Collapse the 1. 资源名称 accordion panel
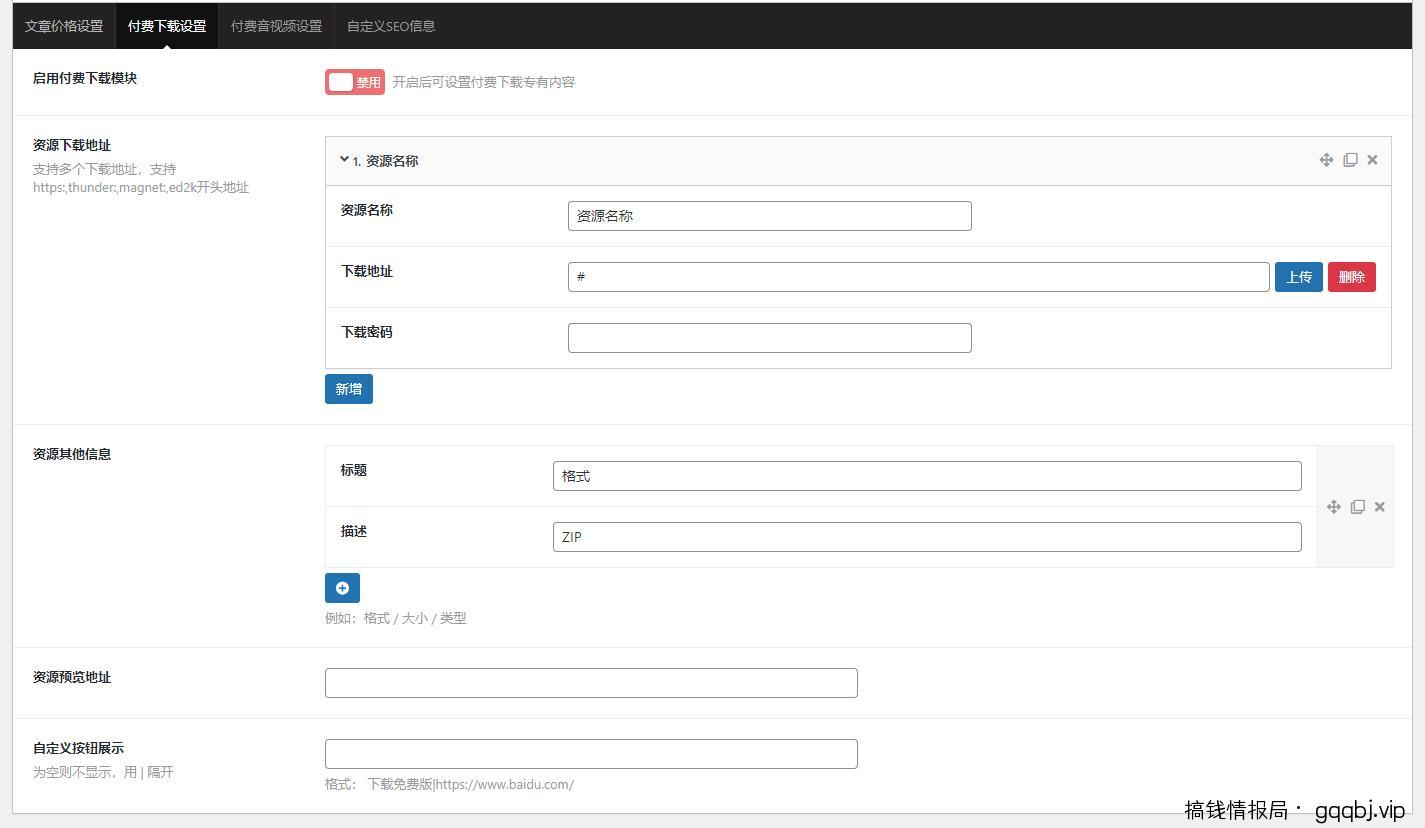Viewport: 1425px width, 828px height. pyautogui.click(x=378, y=160)
